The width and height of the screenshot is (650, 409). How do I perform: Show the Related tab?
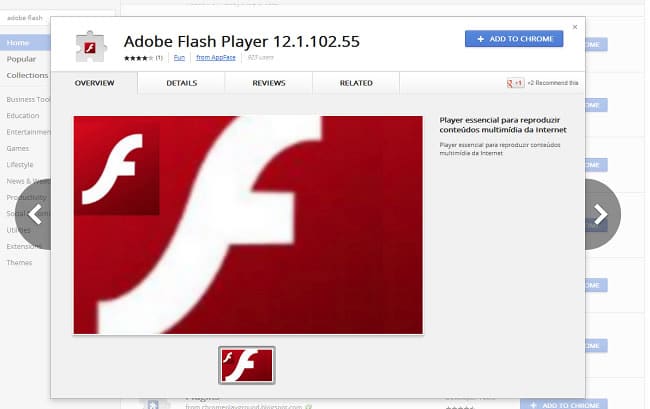tap(355, 83)
